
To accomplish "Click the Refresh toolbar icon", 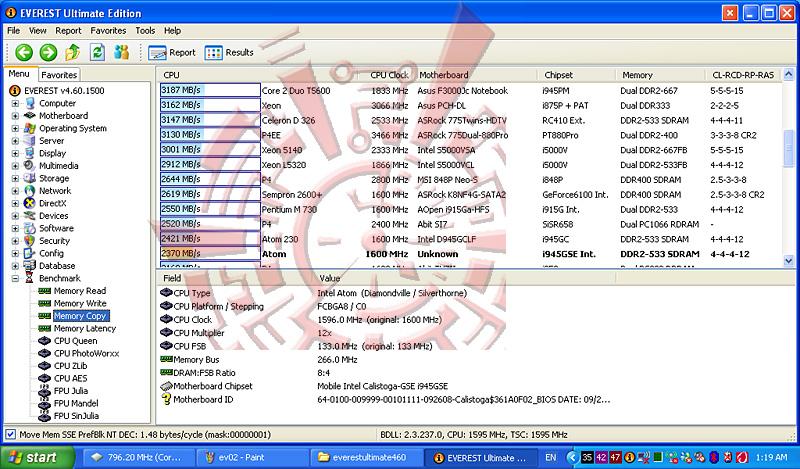I will pyautogui.click(x=97, y=52).
